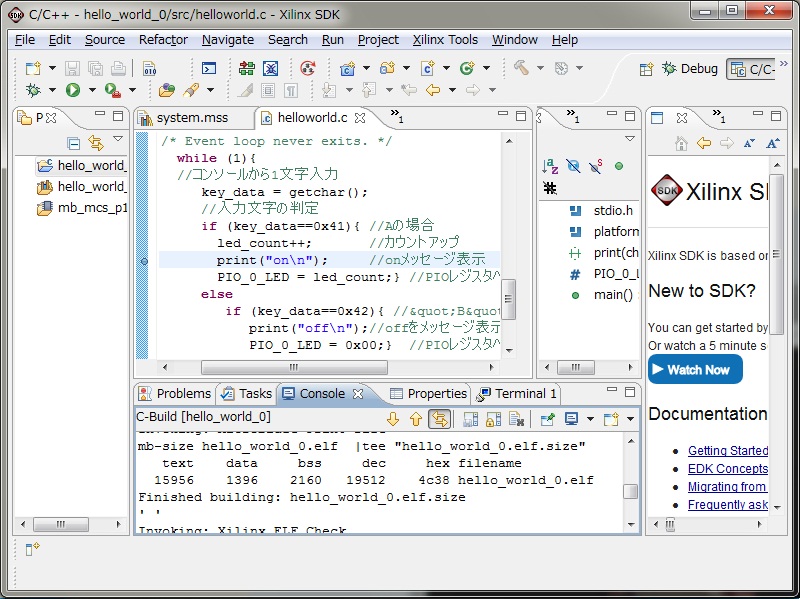Enlarge the font size in help panel

[772, 143]
